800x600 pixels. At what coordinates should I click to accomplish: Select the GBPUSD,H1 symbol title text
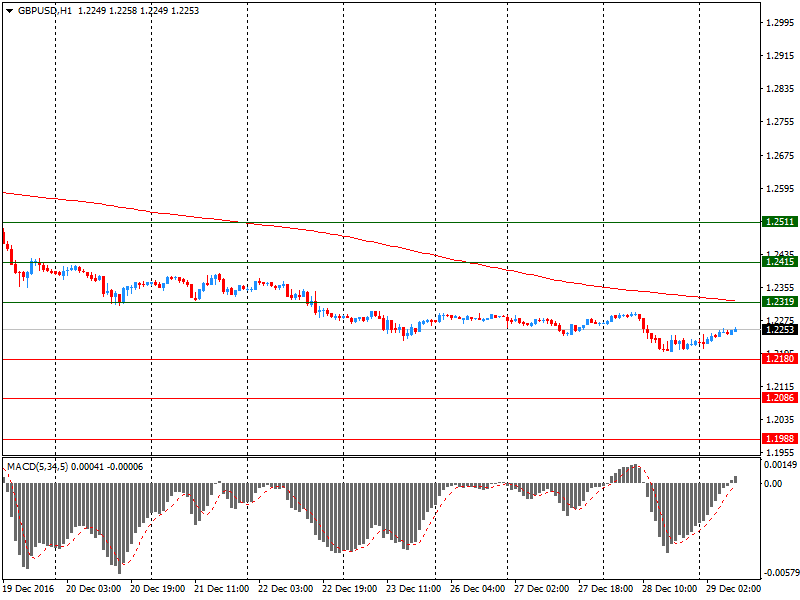pyautogui.click(x=45, y=11)
